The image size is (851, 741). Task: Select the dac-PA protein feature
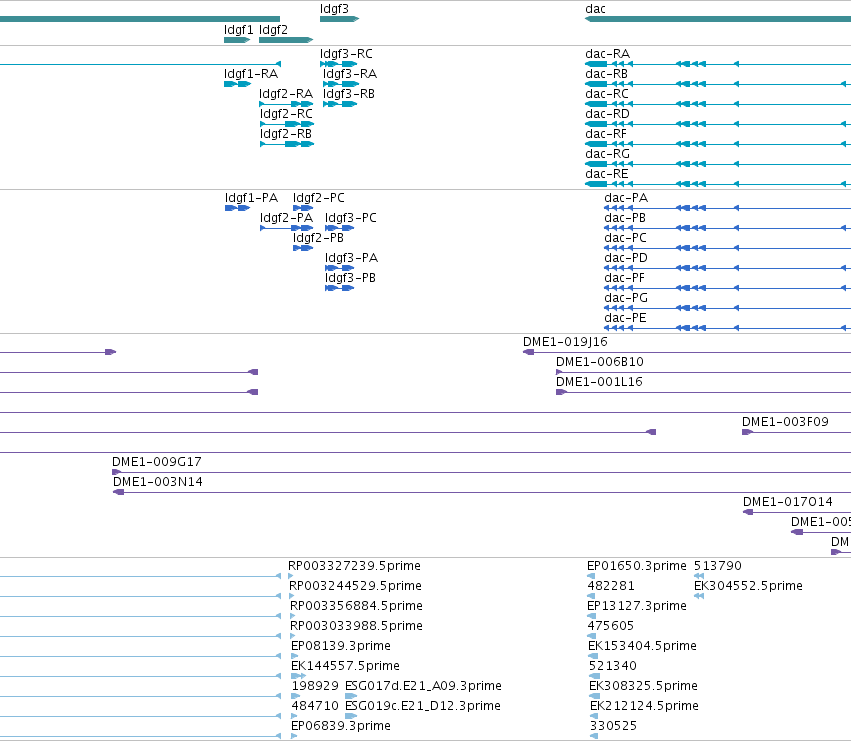[x=727, y=208]
